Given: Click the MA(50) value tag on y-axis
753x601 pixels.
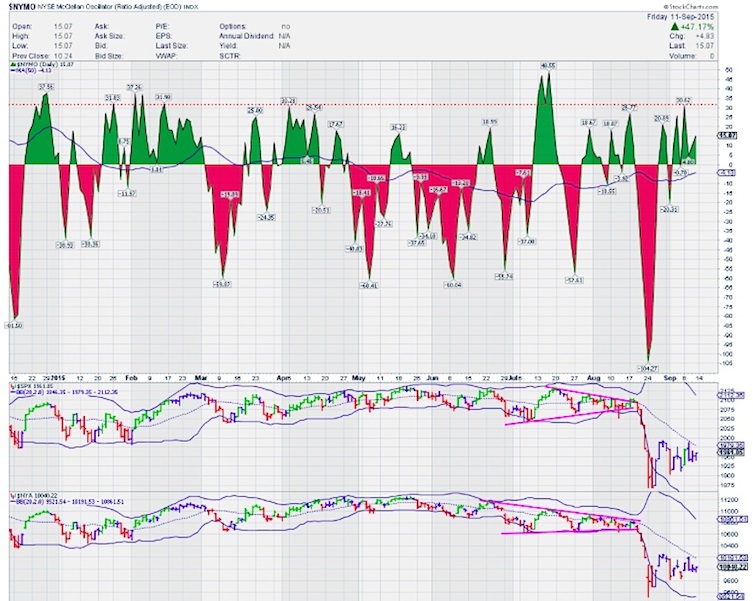Looking at the screenshot, I should pos(727,173).
